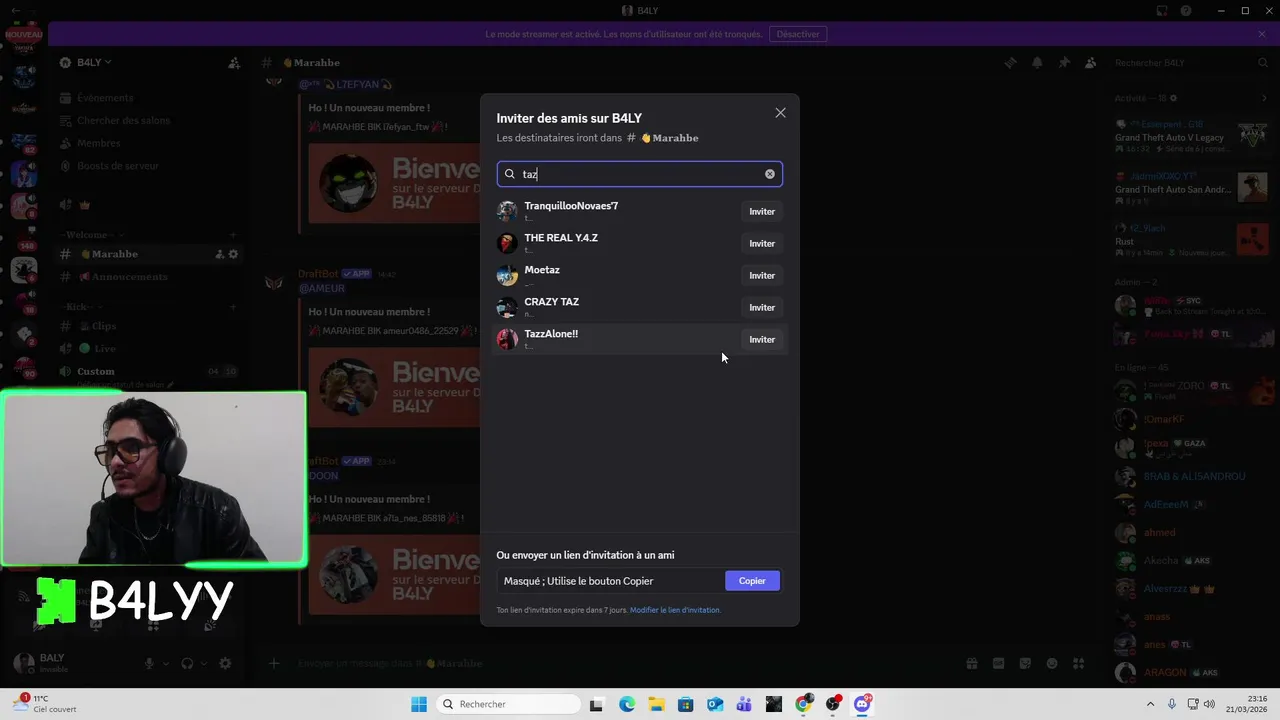Toggle the member list icon
The image size is (1280, 720).
pos(1090,63)
